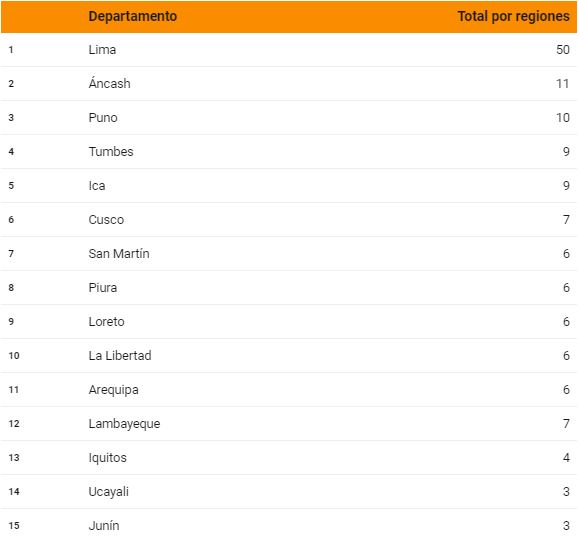This screenshot has height=546, width=579.
Task: Select the Ucayali row
Action: [288, 491]
